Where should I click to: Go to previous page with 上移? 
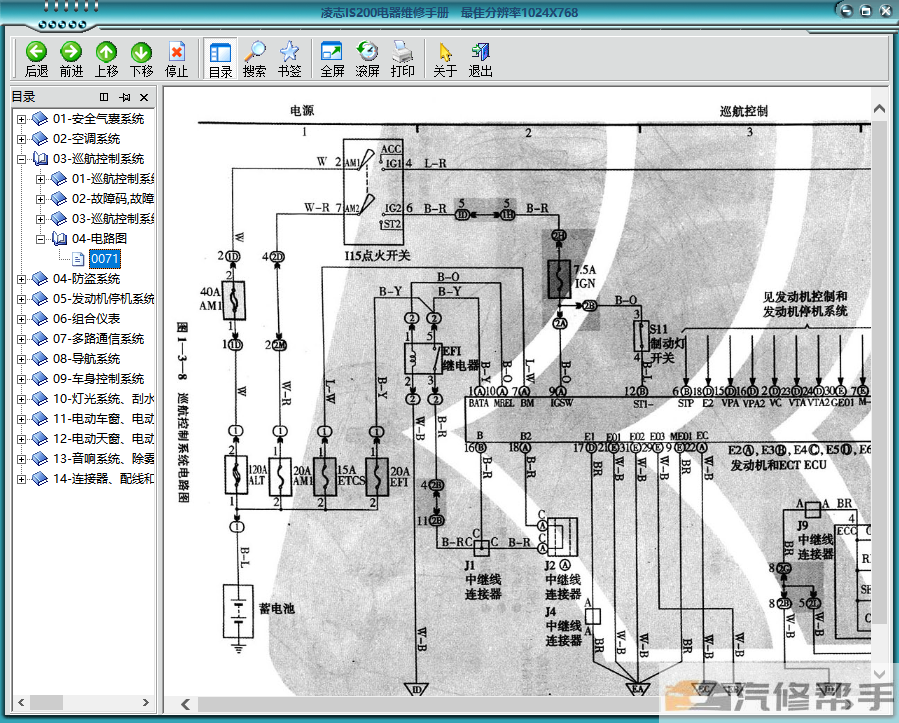tap(106, 58)
